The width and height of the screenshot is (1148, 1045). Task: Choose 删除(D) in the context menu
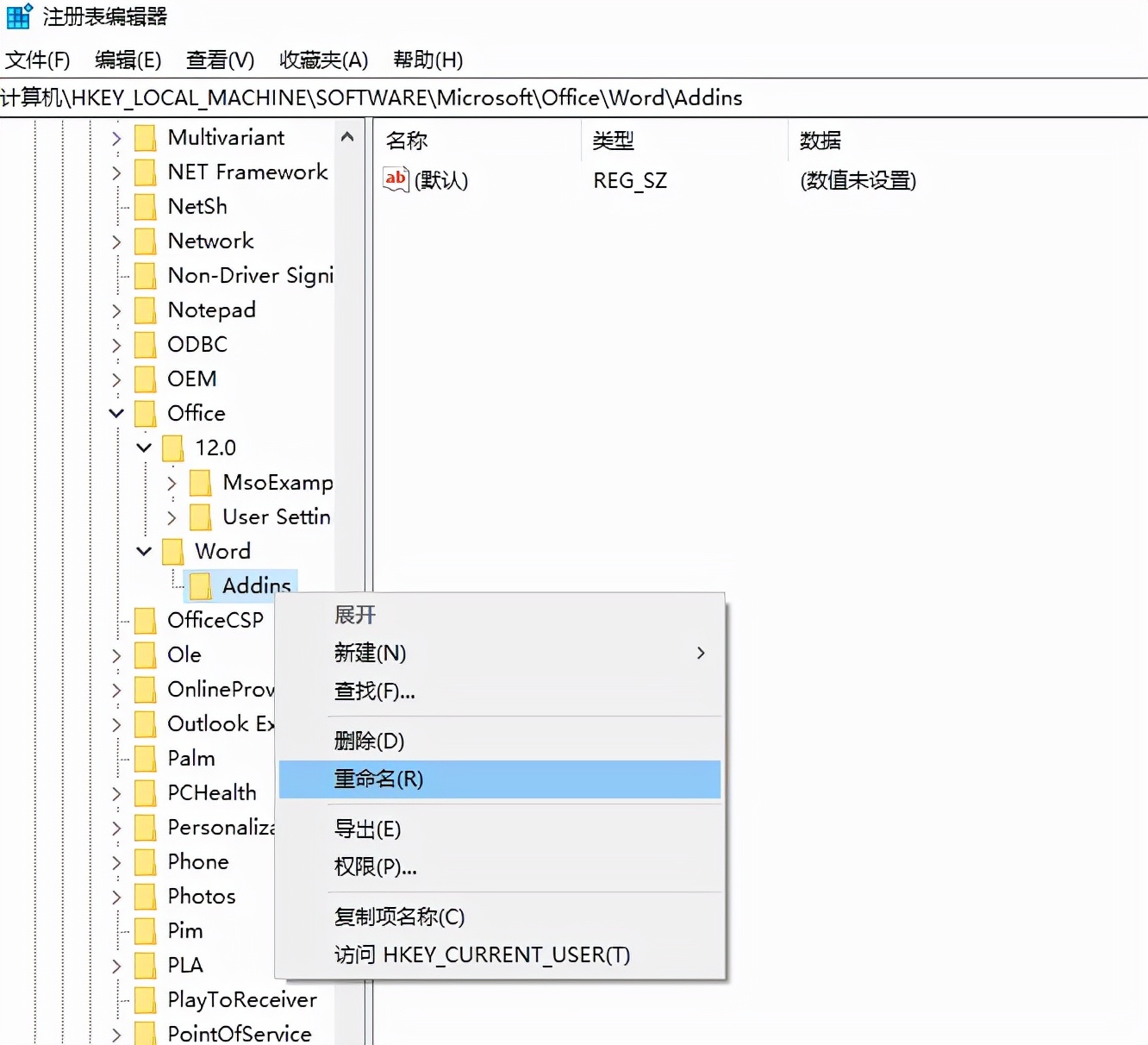click(500, 741)
